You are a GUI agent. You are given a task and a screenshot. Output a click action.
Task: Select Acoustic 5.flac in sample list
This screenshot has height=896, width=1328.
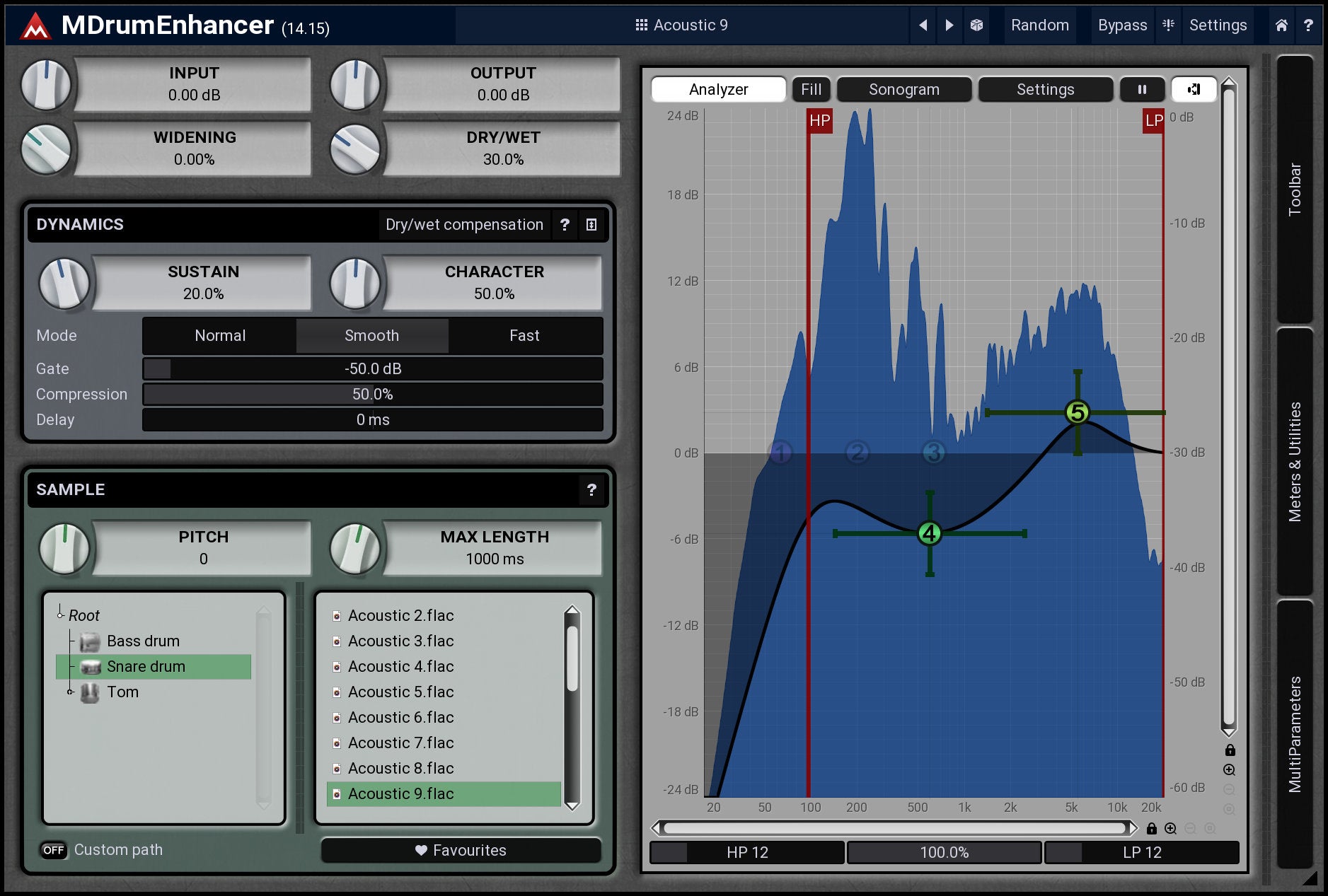tap(400, 692)
